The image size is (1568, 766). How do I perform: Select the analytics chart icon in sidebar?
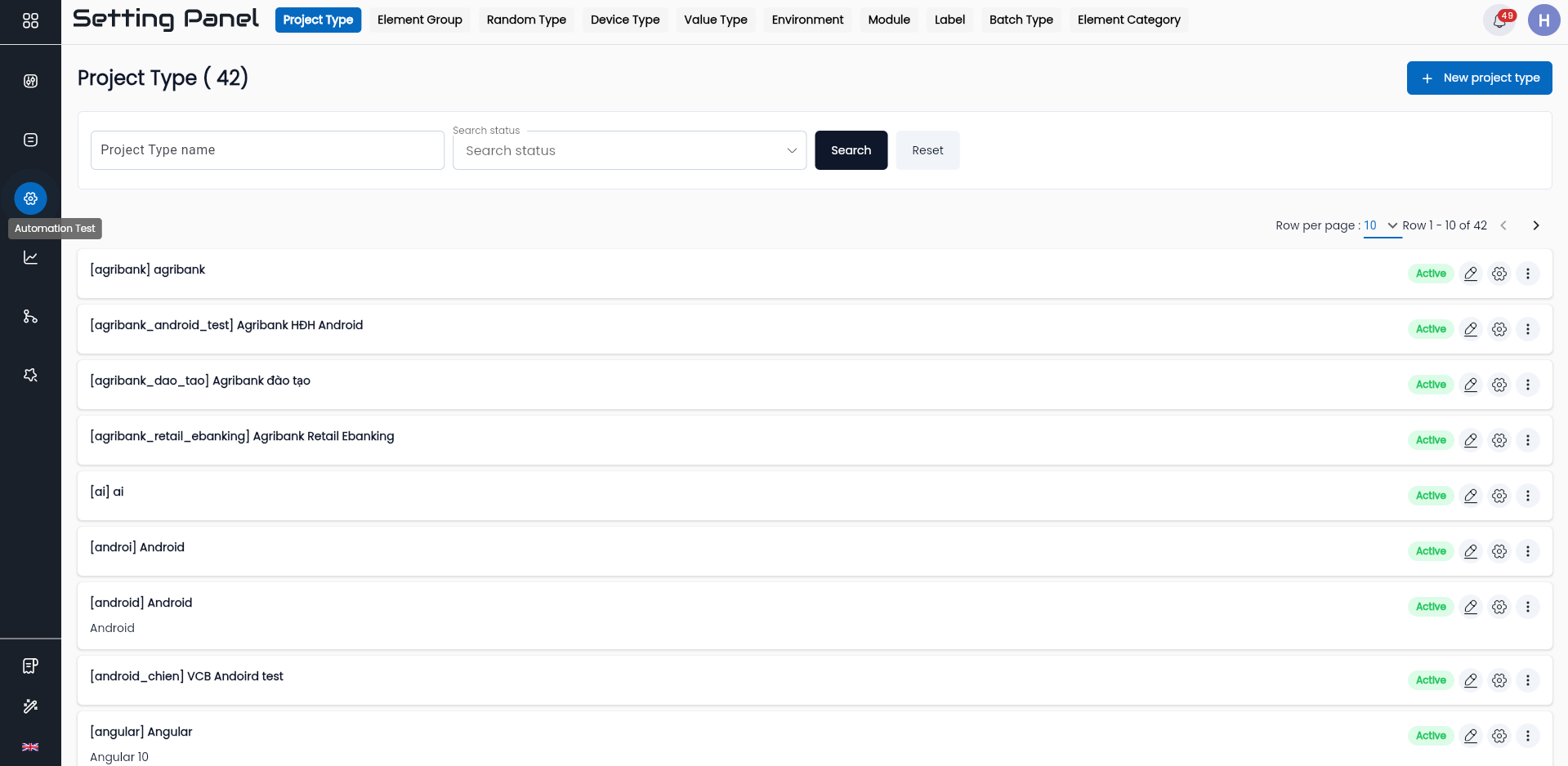tap(30, 257)
